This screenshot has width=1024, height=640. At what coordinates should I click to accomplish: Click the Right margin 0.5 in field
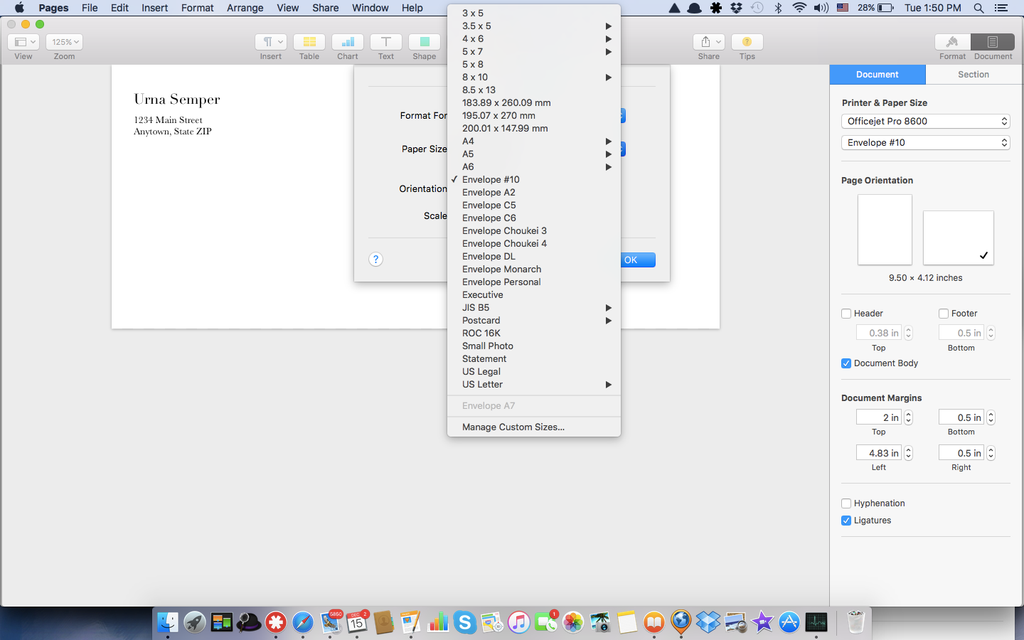961,453
